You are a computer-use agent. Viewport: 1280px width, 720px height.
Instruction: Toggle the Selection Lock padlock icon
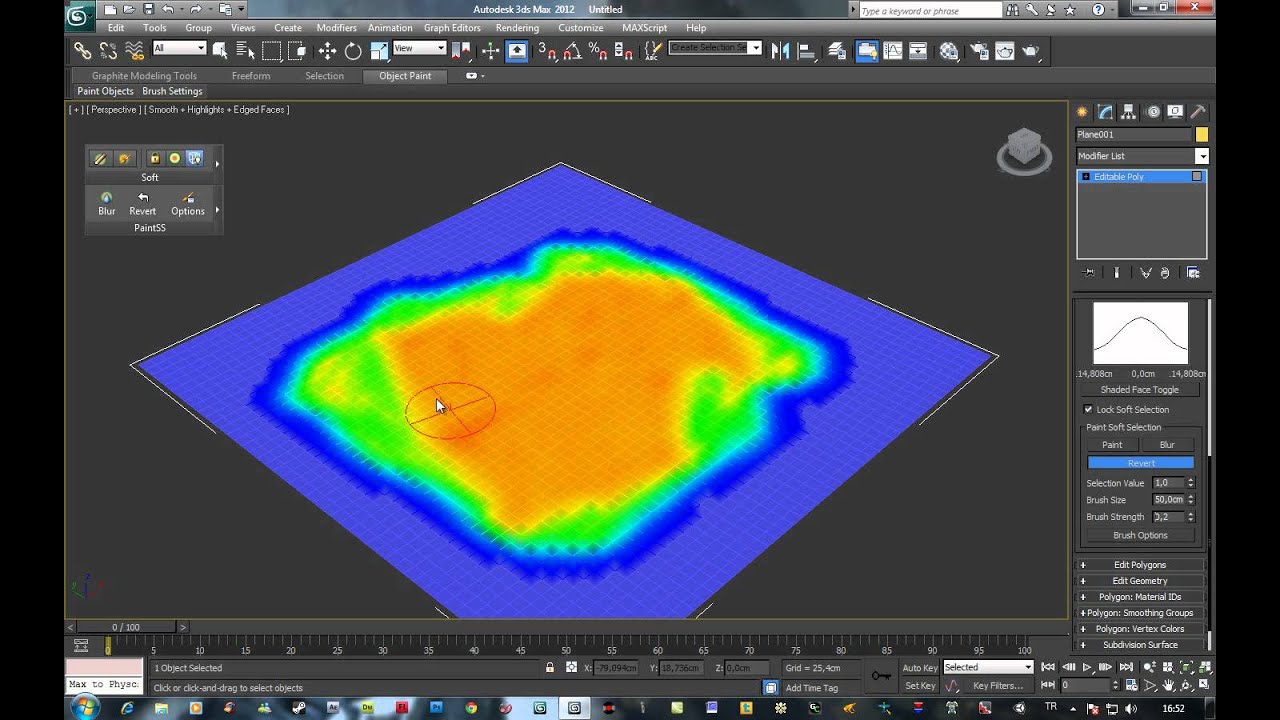550,667
